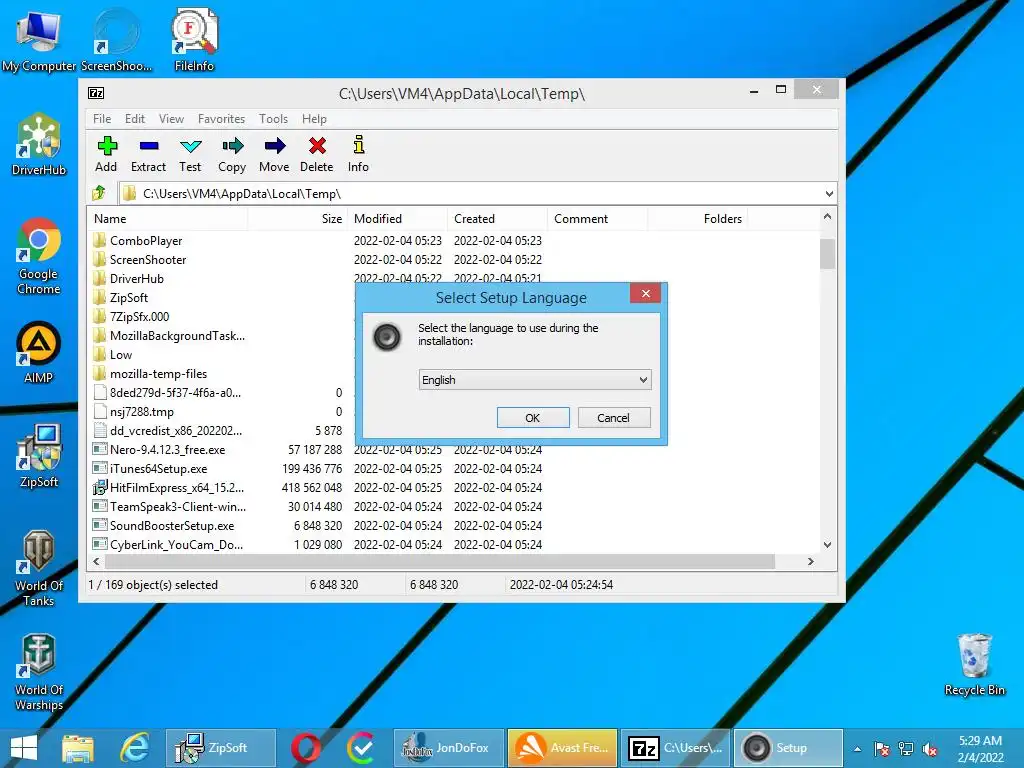This screenshot has height=768, width=1024.
Task: Open the Tools menu
Action: (273, 119)
